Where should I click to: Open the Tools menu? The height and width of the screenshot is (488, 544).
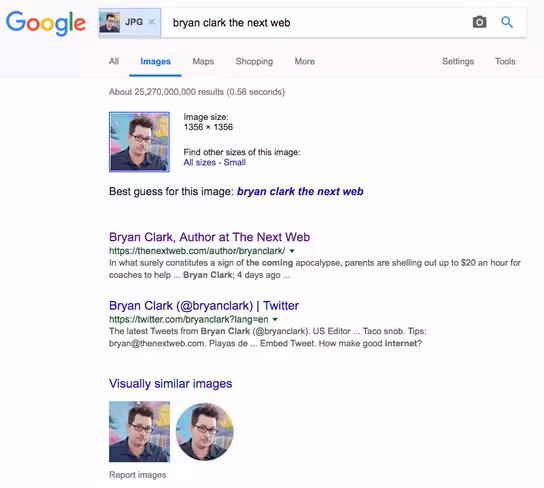tap(505, 61)
